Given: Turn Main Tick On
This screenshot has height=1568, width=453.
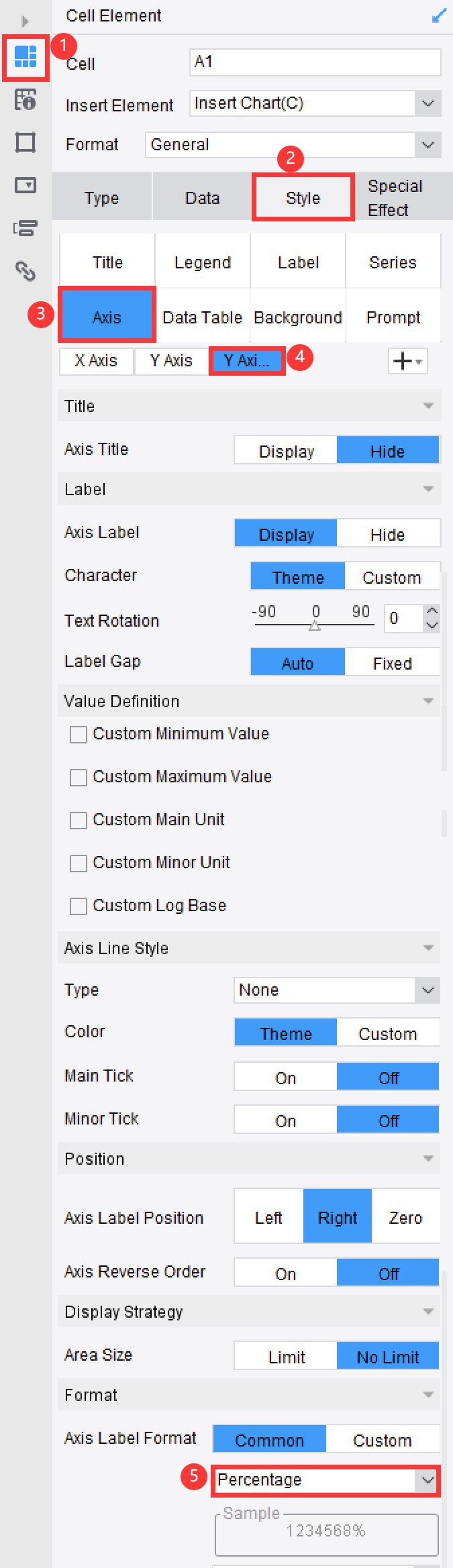Looking at the screenshot, I should 286,1077.
